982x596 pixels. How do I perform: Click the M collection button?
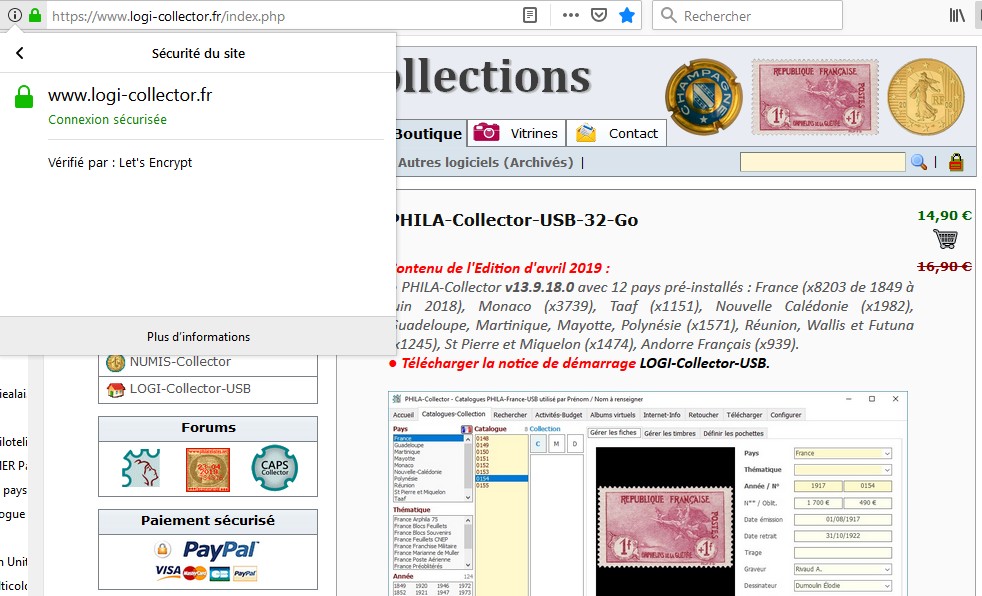pos(556,444)
